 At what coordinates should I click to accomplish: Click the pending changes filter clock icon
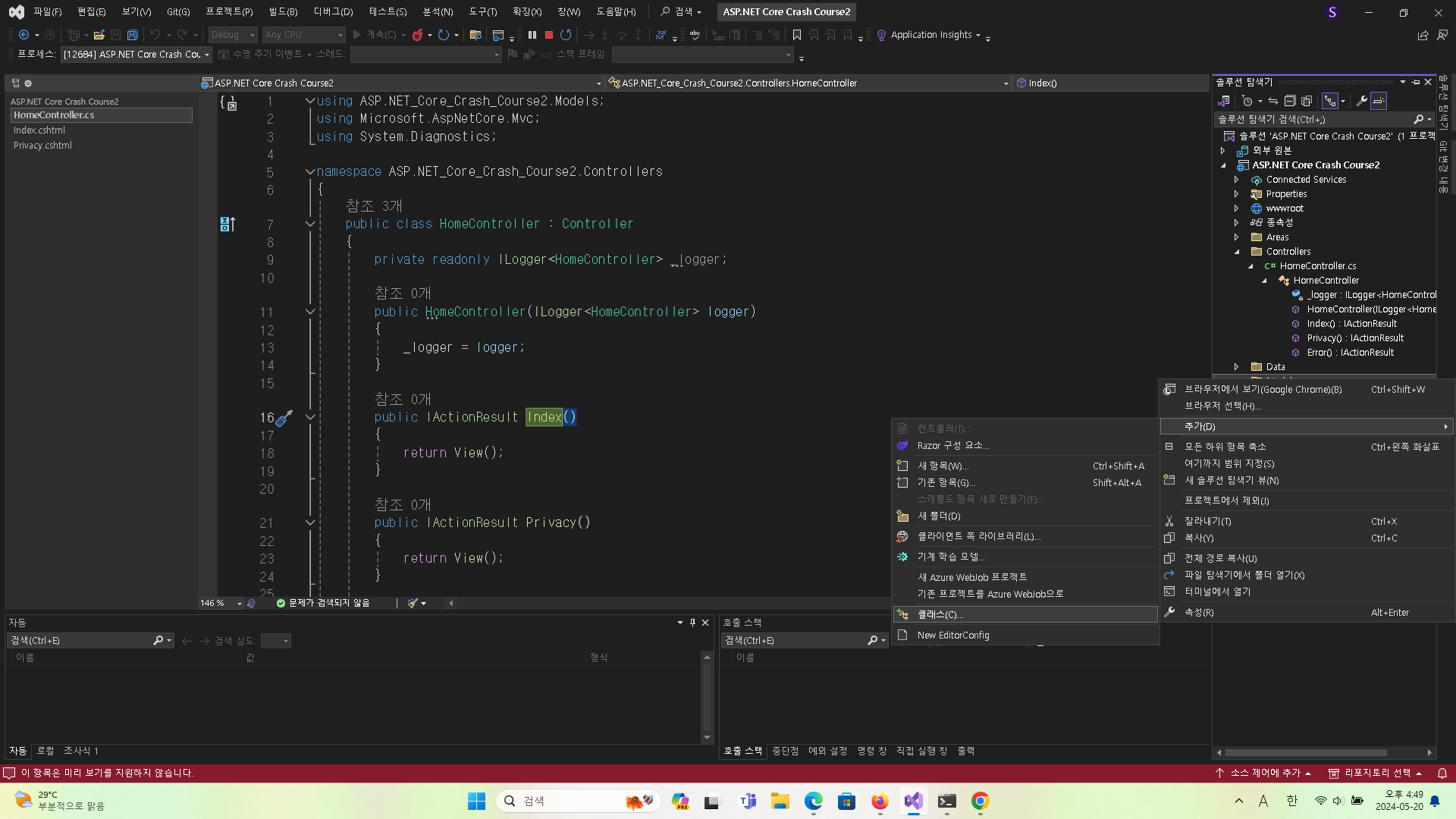1247,101
